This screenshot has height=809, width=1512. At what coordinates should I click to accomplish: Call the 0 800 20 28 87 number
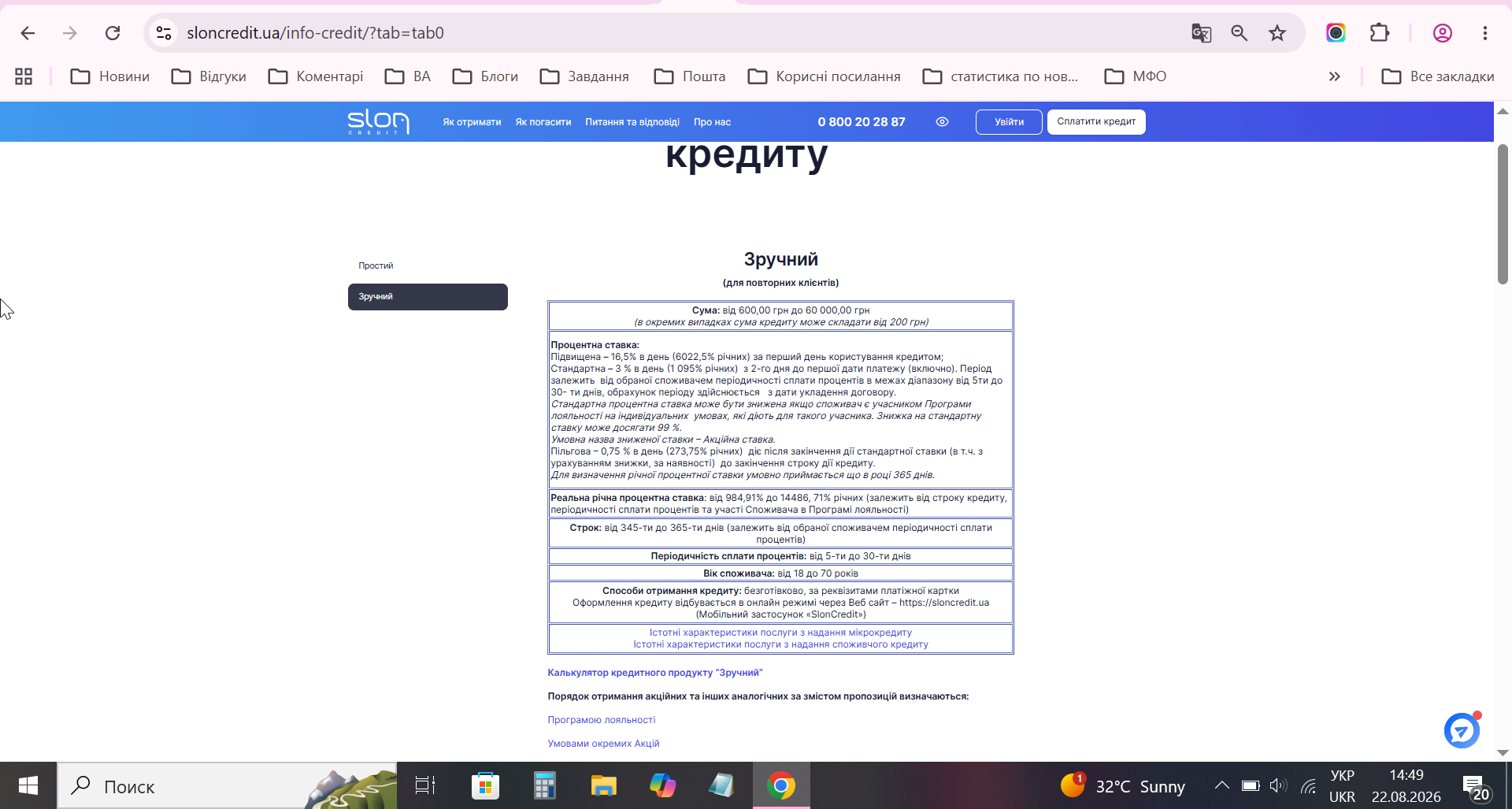862,122
